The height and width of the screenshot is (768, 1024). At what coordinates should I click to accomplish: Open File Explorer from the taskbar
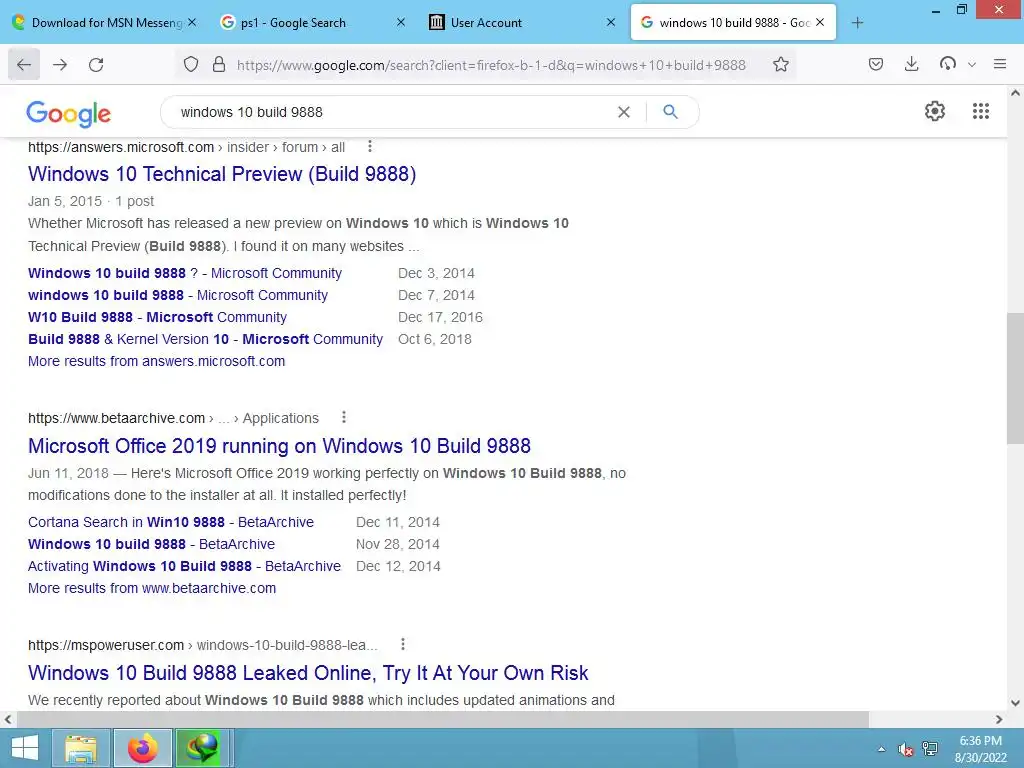pos(81,748)
